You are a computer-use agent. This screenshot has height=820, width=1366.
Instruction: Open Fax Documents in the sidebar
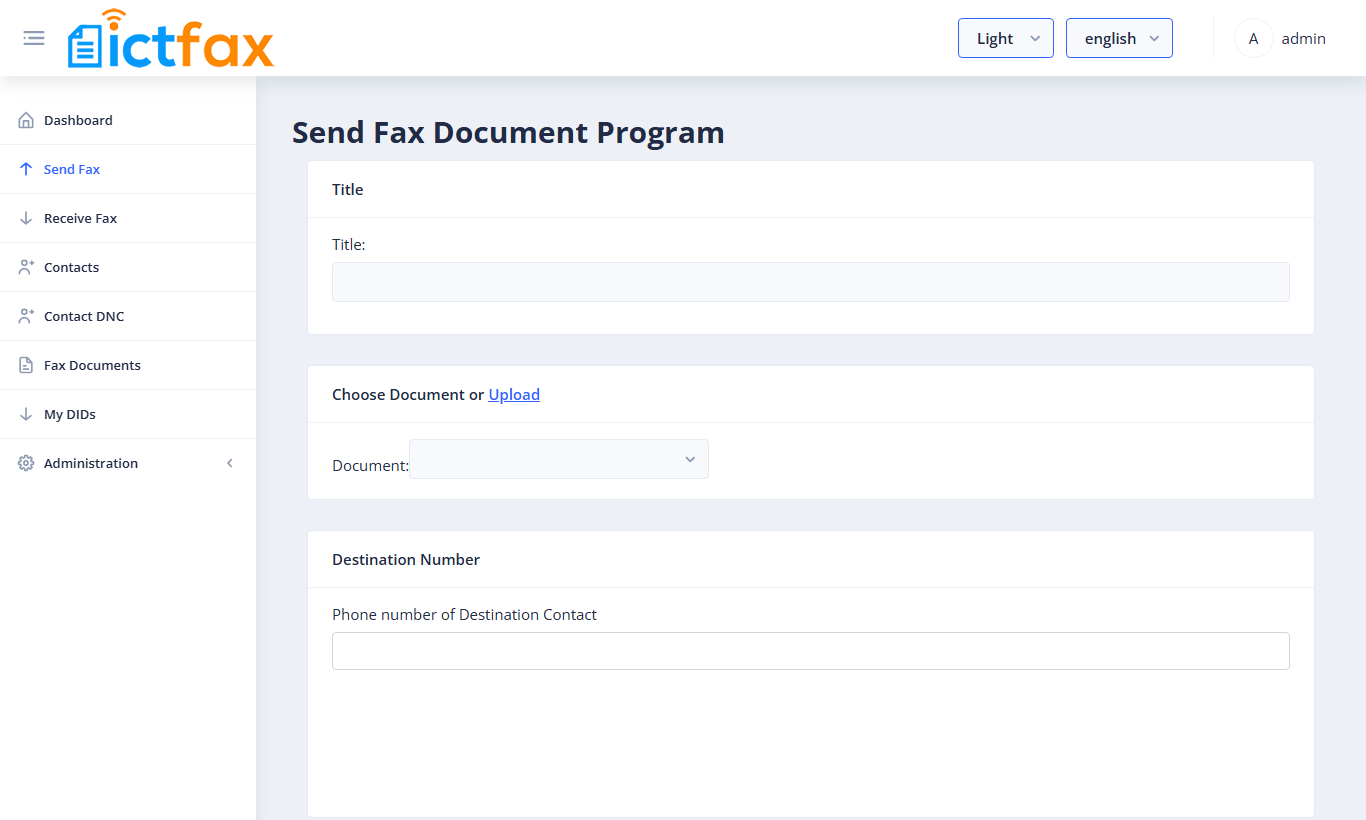(128, 365)
